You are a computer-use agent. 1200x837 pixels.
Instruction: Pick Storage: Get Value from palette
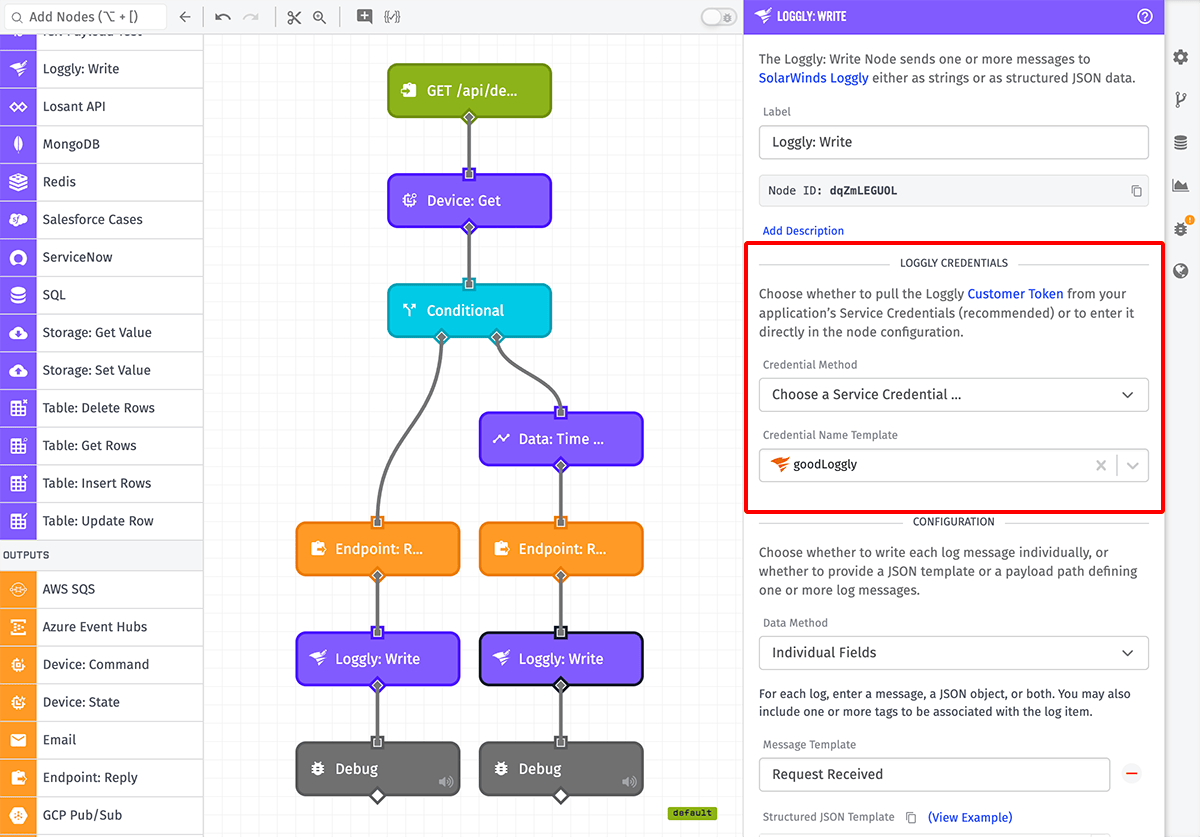click(x=101, y=333)
